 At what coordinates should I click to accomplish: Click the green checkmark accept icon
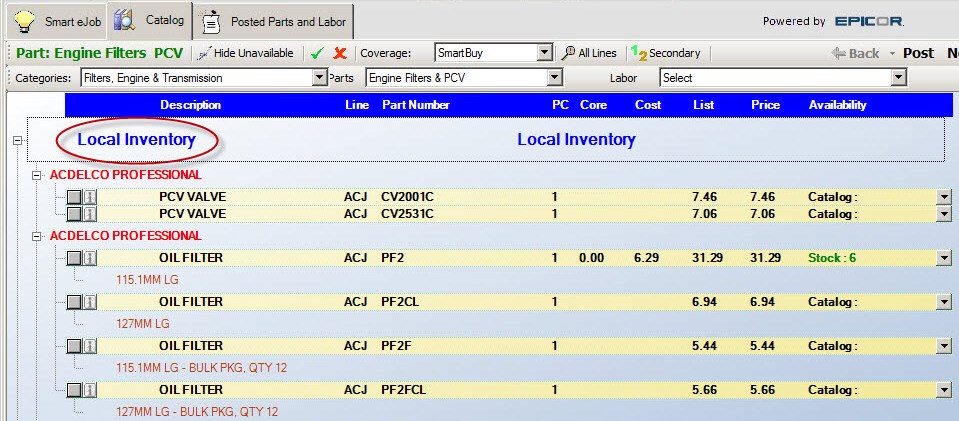click(x=317, y=53)
